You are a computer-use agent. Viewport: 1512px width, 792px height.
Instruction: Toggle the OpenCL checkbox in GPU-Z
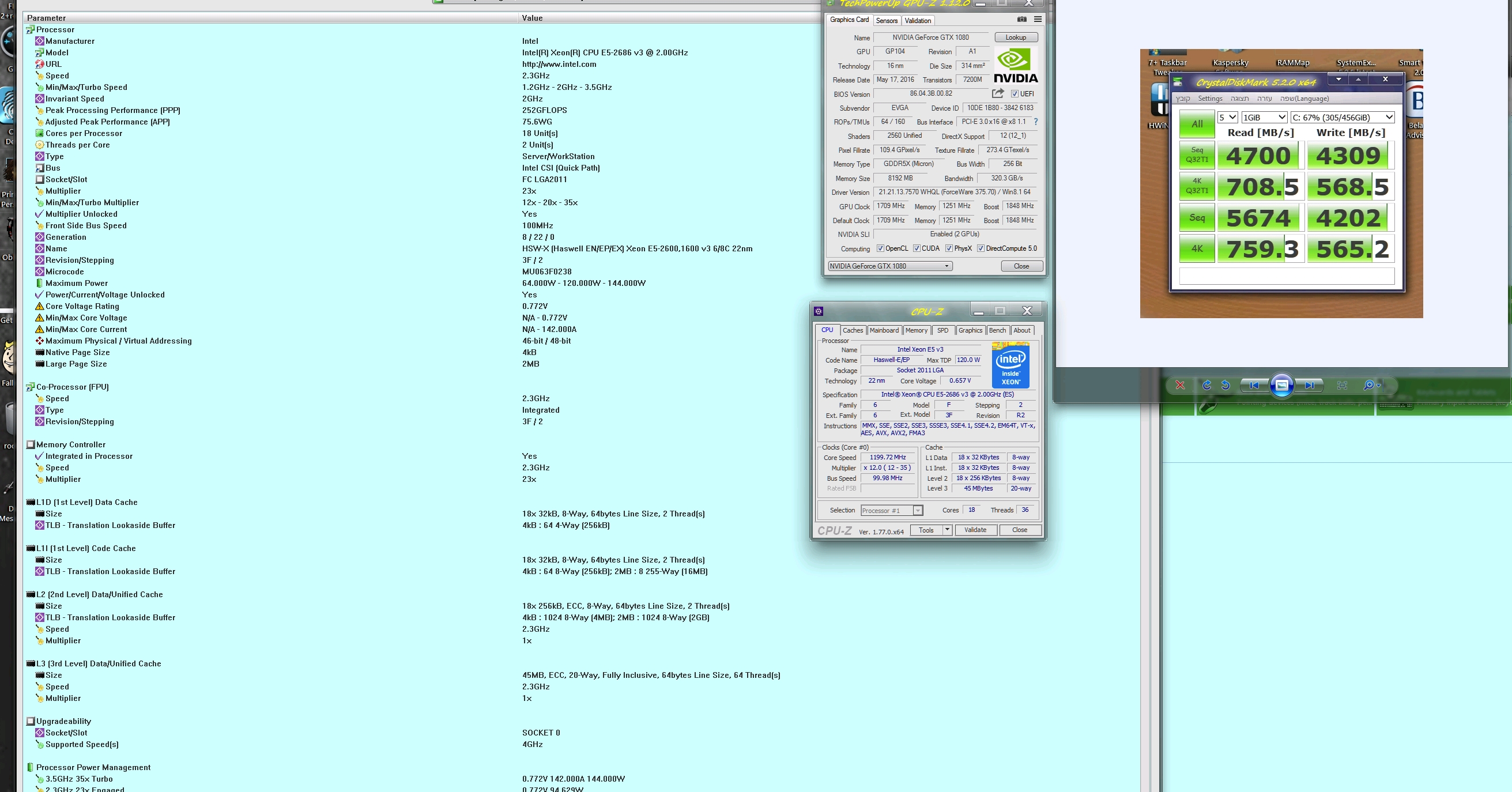point(880,248)
